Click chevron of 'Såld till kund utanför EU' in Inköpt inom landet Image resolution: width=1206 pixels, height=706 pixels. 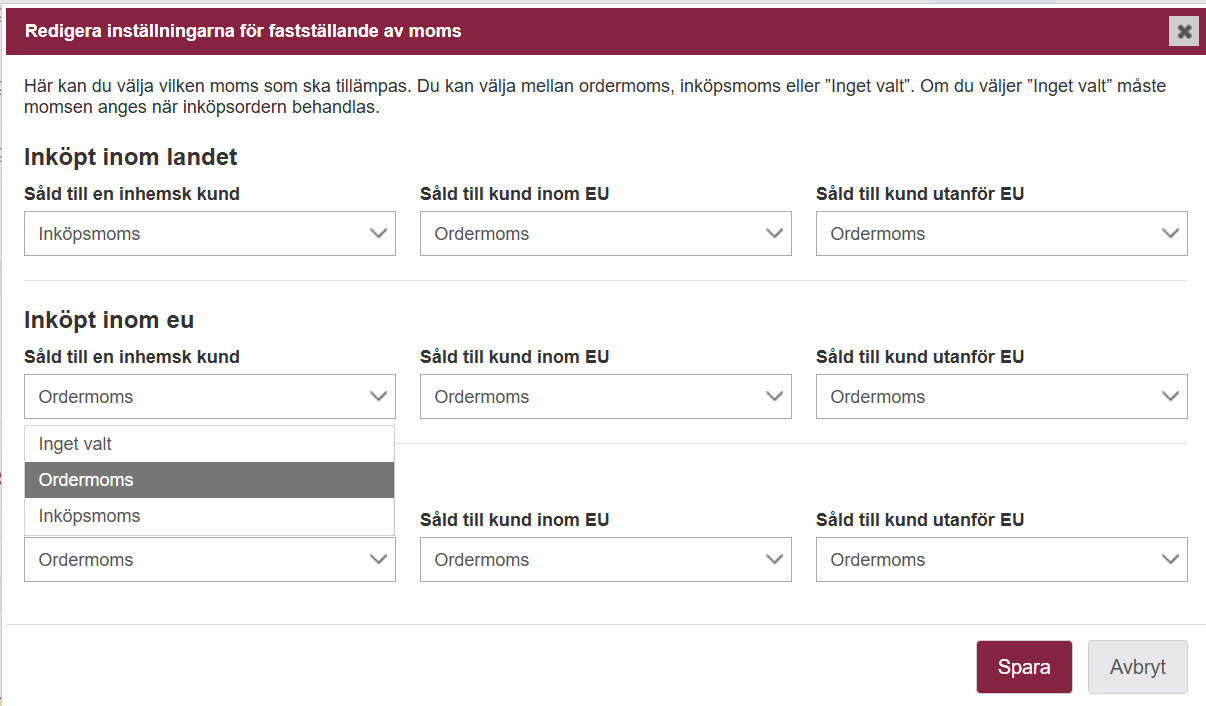(x=1170, y=234)
